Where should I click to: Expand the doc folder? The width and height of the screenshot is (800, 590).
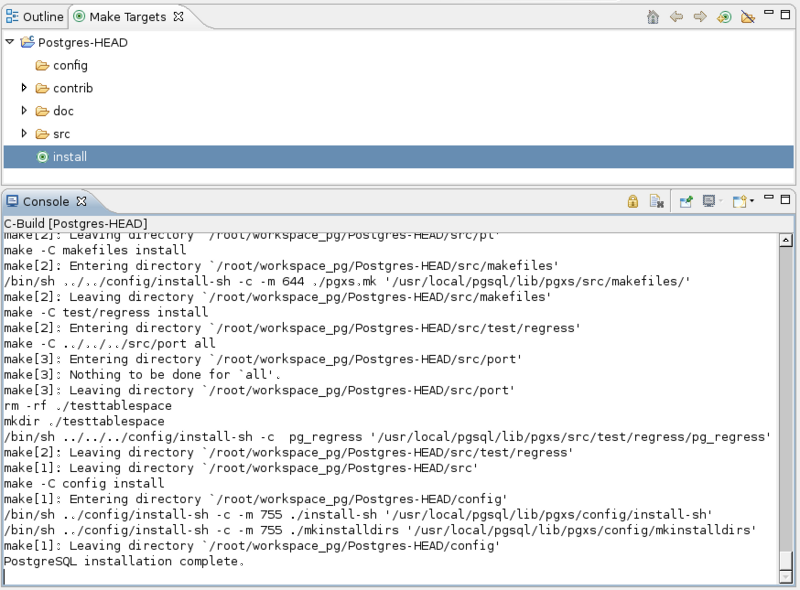pyautogui.click(x=25, y=111)
